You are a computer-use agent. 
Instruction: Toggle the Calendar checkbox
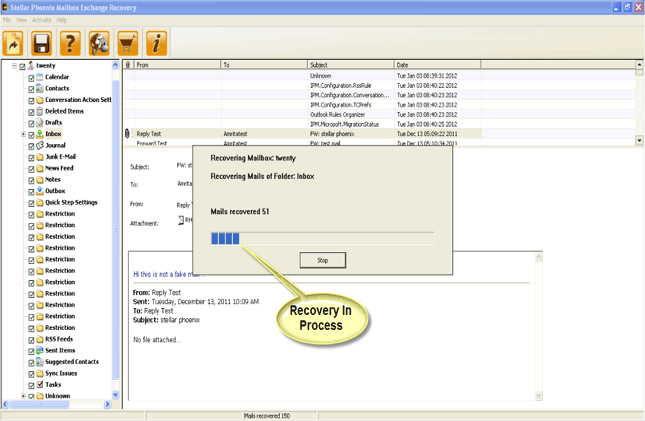click(31, 77)
